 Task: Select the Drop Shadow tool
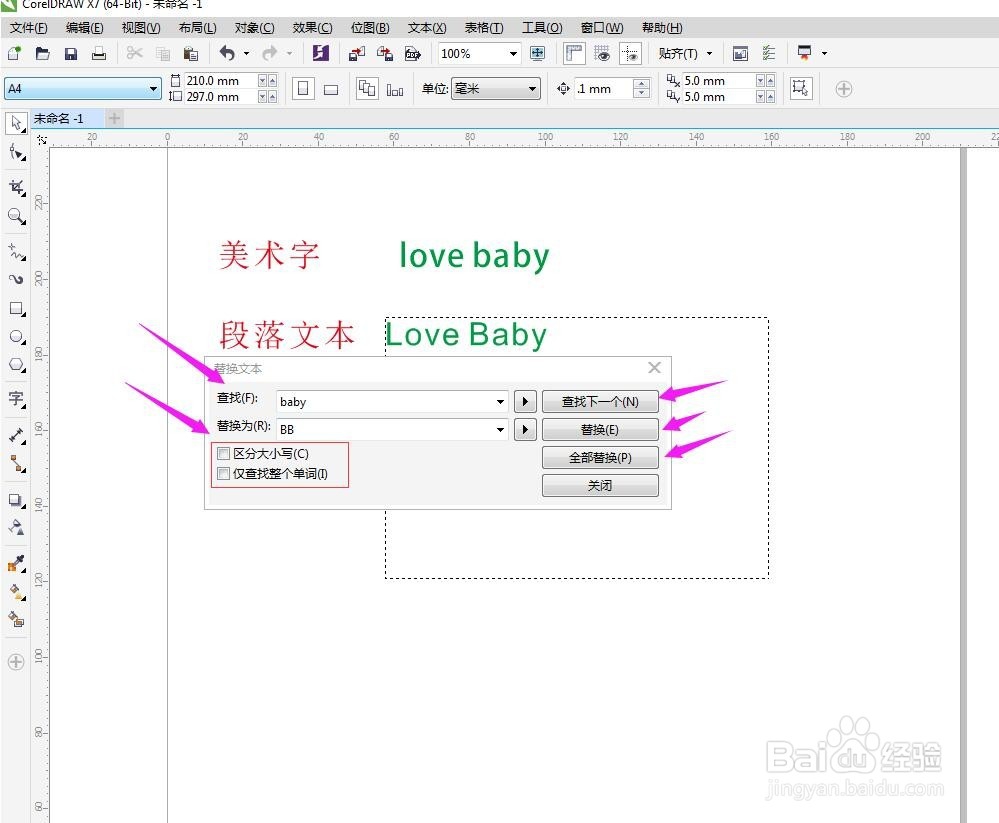17,500
